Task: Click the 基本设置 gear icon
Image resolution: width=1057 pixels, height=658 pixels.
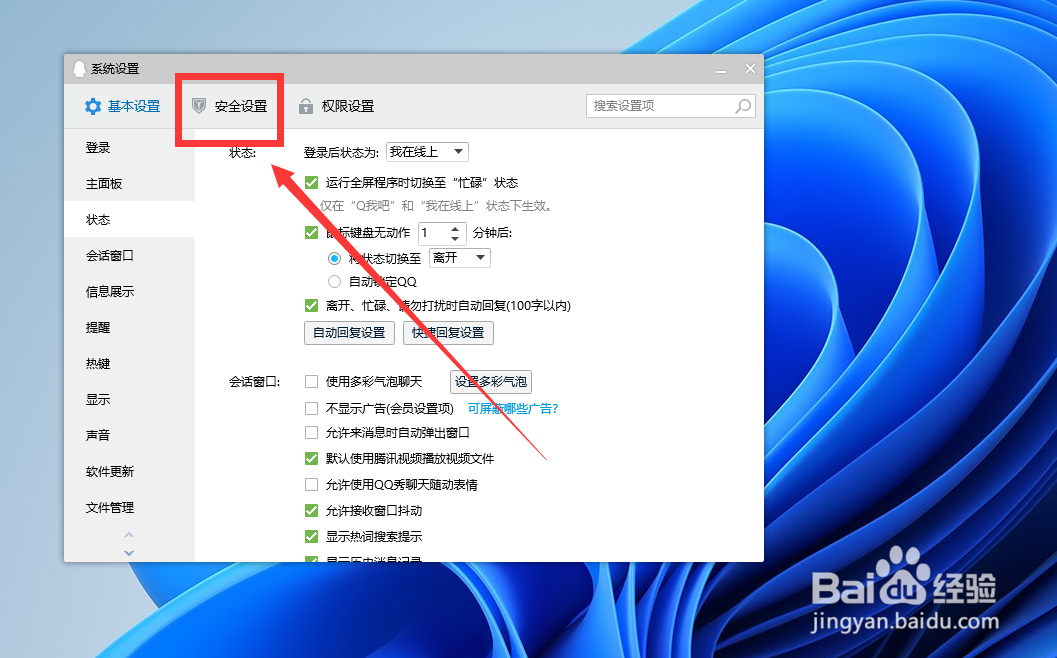Action: pyautogui.click(x=93, y=105)
